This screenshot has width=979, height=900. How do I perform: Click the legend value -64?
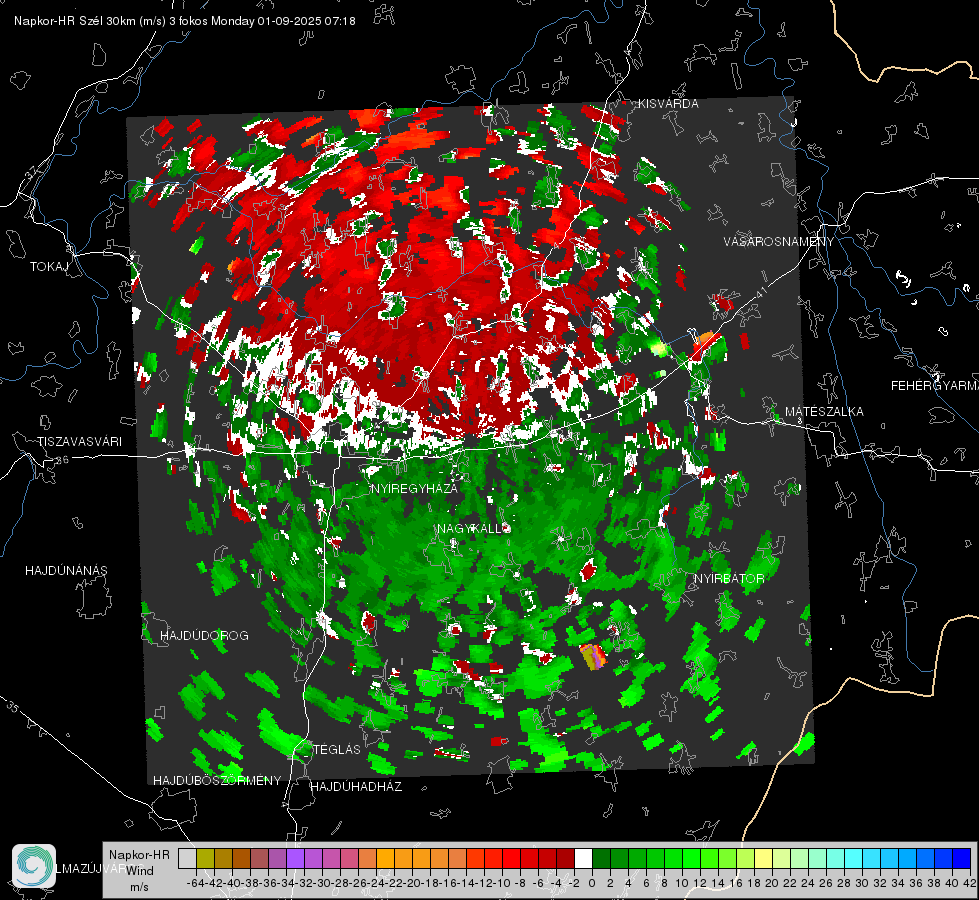coord(195,884)
